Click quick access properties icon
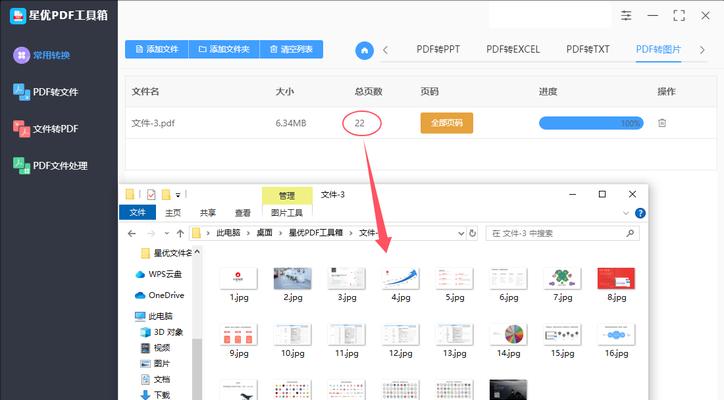This screenshot has height=400, width=724. pyautogui.click(x=151, y=194)
